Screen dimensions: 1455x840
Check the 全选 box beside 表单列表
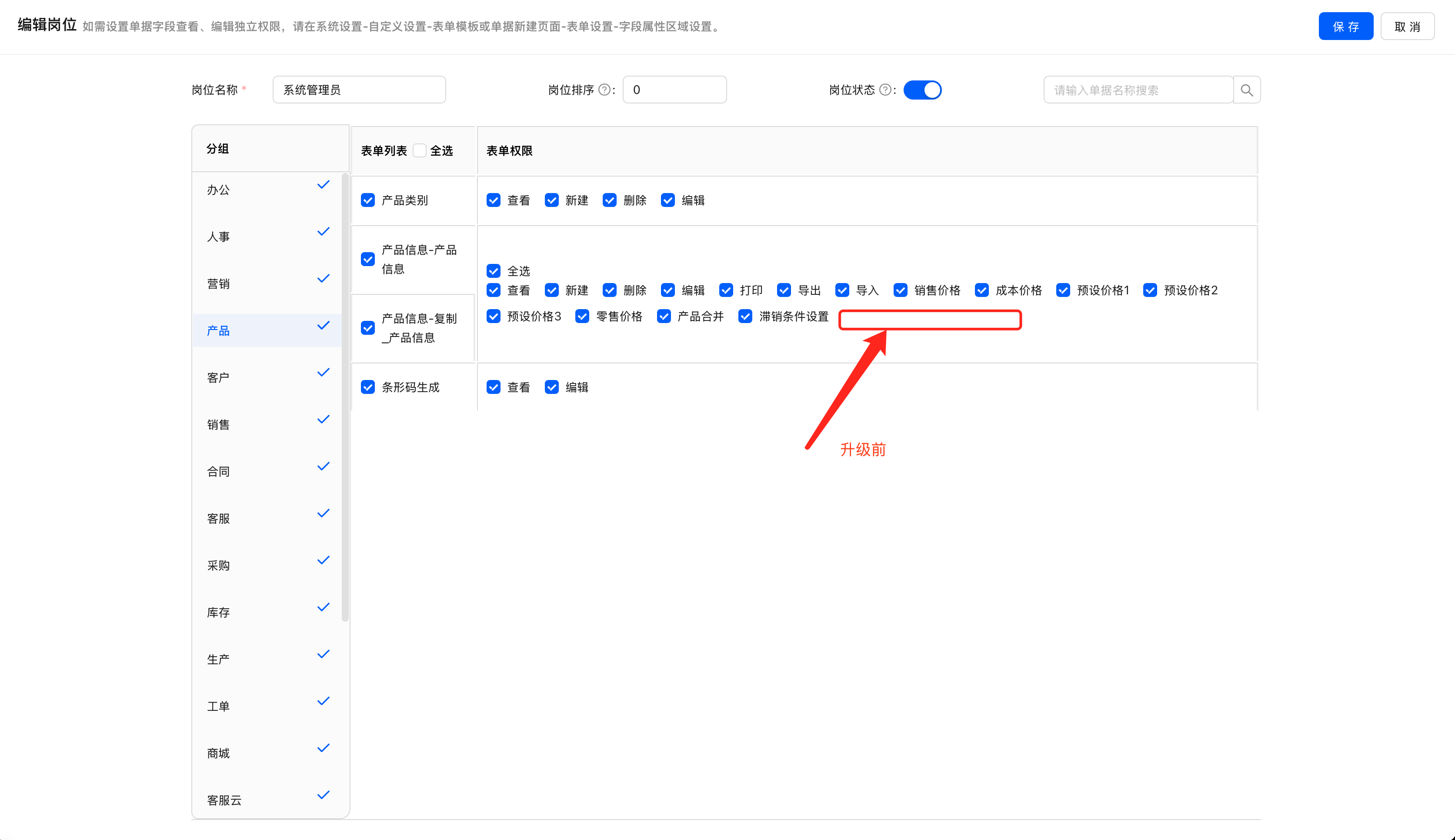pyautogui.click(x=420, y=150)
